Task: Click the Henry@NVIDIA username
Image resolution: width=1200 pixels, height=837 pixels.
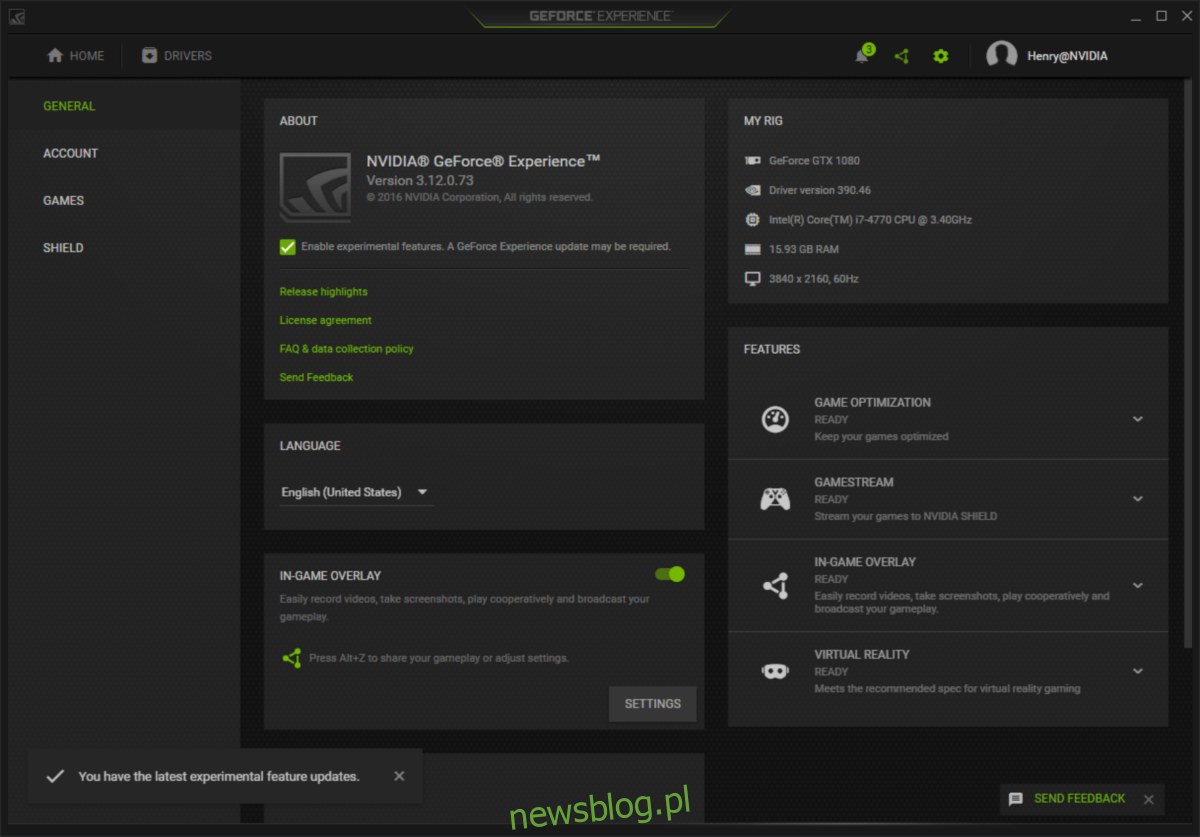Action: [1067, 56]
